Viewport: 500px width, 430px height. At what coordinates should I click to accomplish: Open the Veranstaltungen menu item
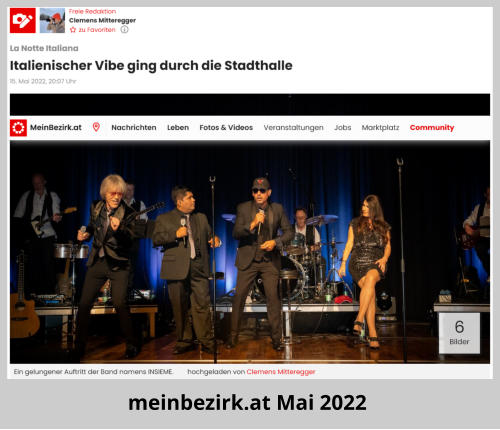pos(293,128)
